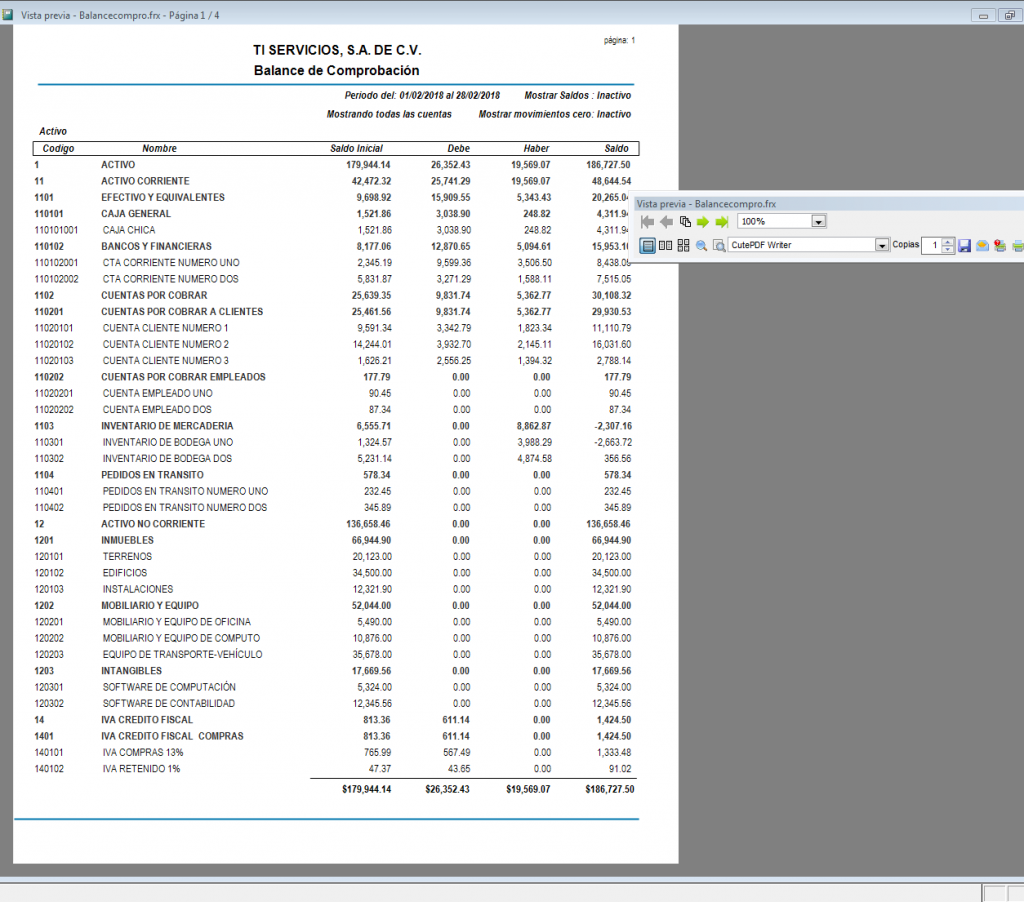Click the Vista previa toolbar title bar
Screen dimensions: 1024x902
click(827, 204)
